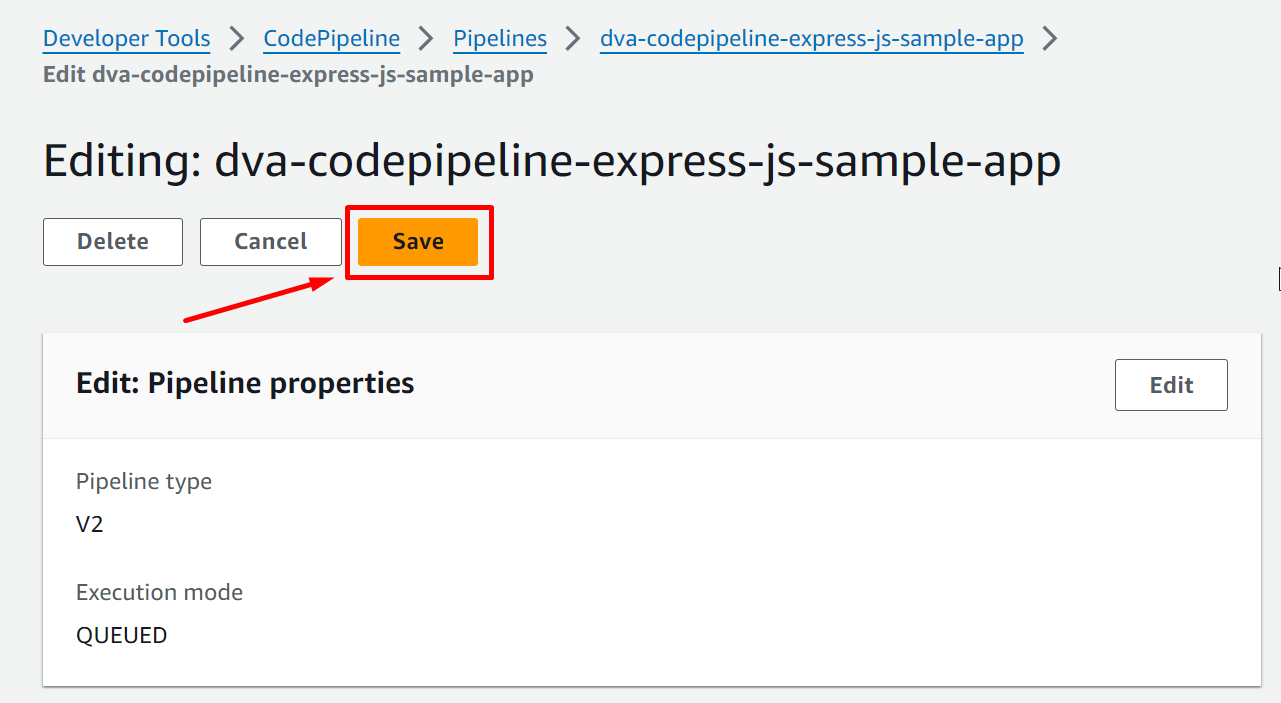The width and height of the screenshot is (1281, 703).
Task: Click the Pipeline type label
Action: pyautogui.click(x=144, y=482)
